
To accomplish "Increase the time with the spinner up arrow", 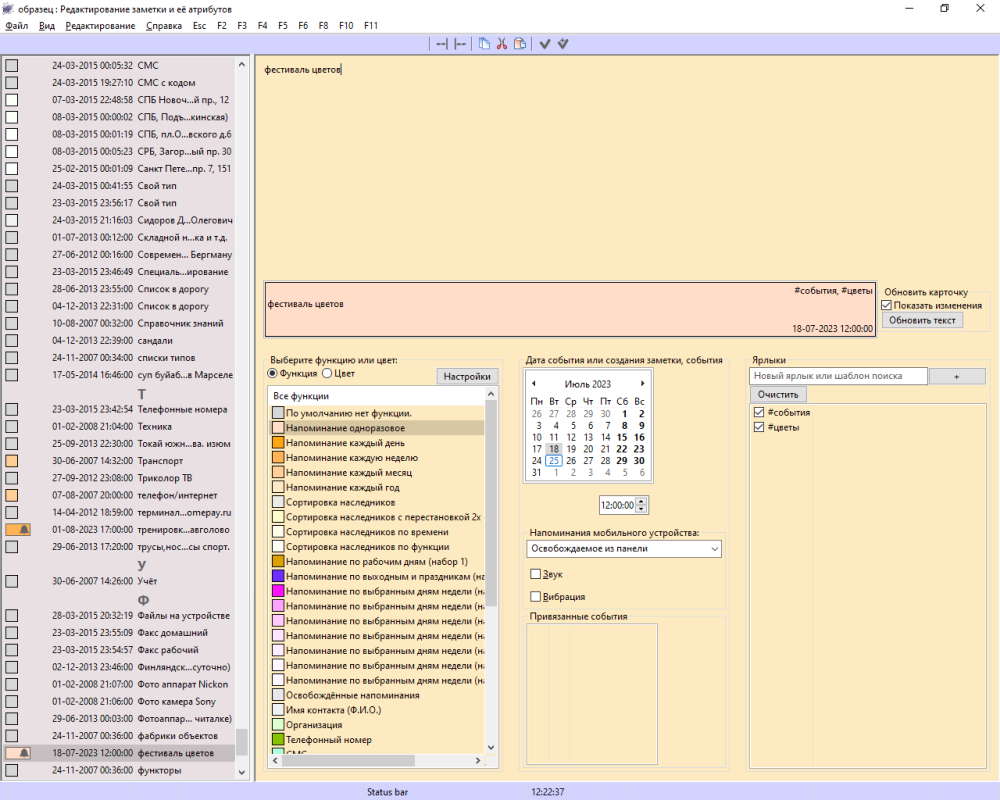I will 642,501.
